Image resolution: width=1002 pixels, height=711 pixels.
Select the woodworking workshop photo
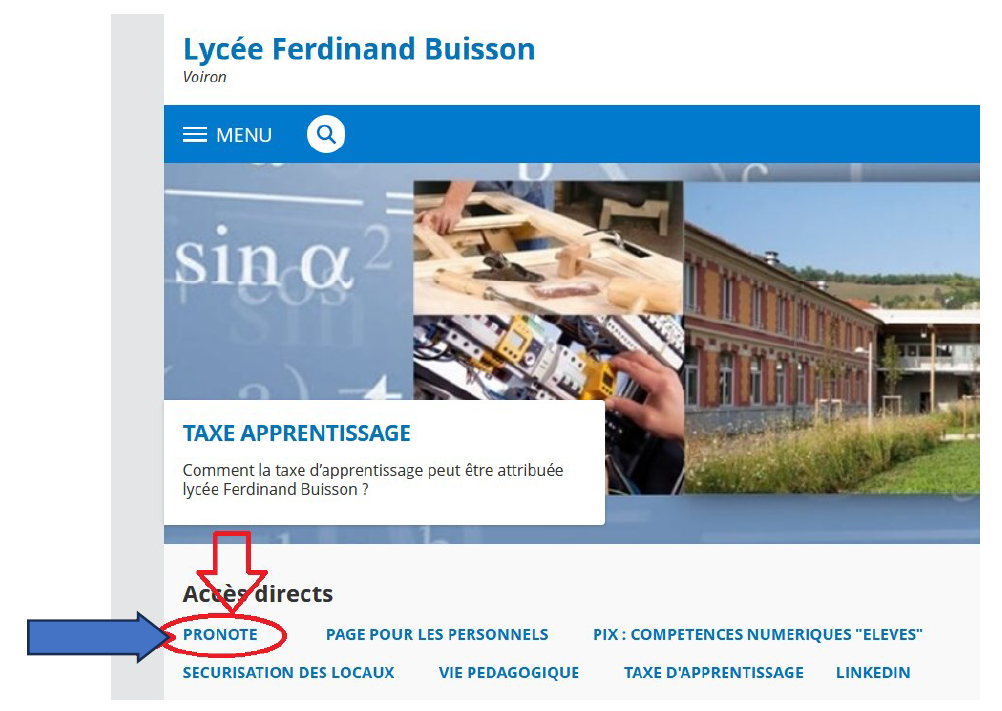click(548, 248)
